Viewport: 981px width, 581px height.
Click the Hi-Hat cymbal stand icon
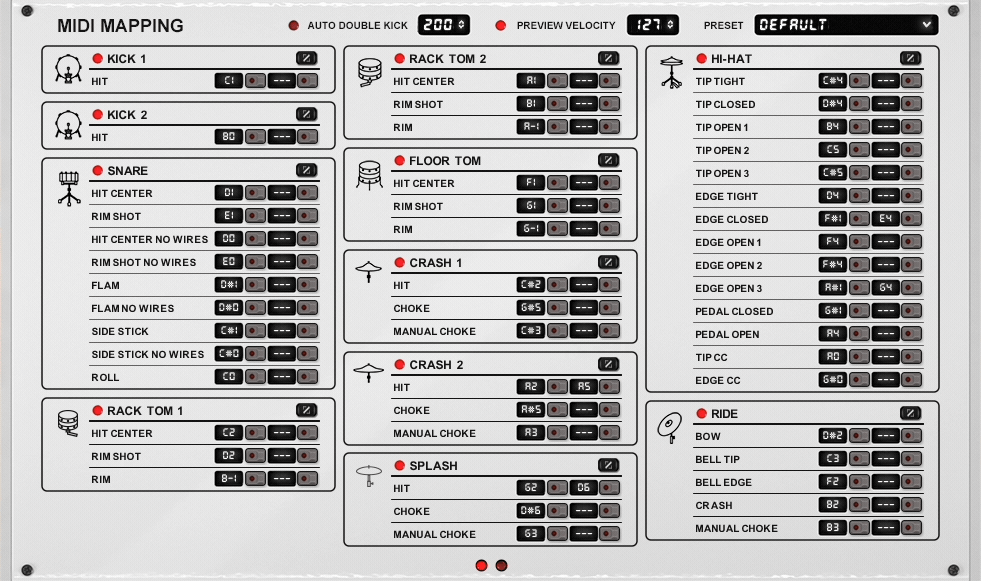(x=671, y=72)
